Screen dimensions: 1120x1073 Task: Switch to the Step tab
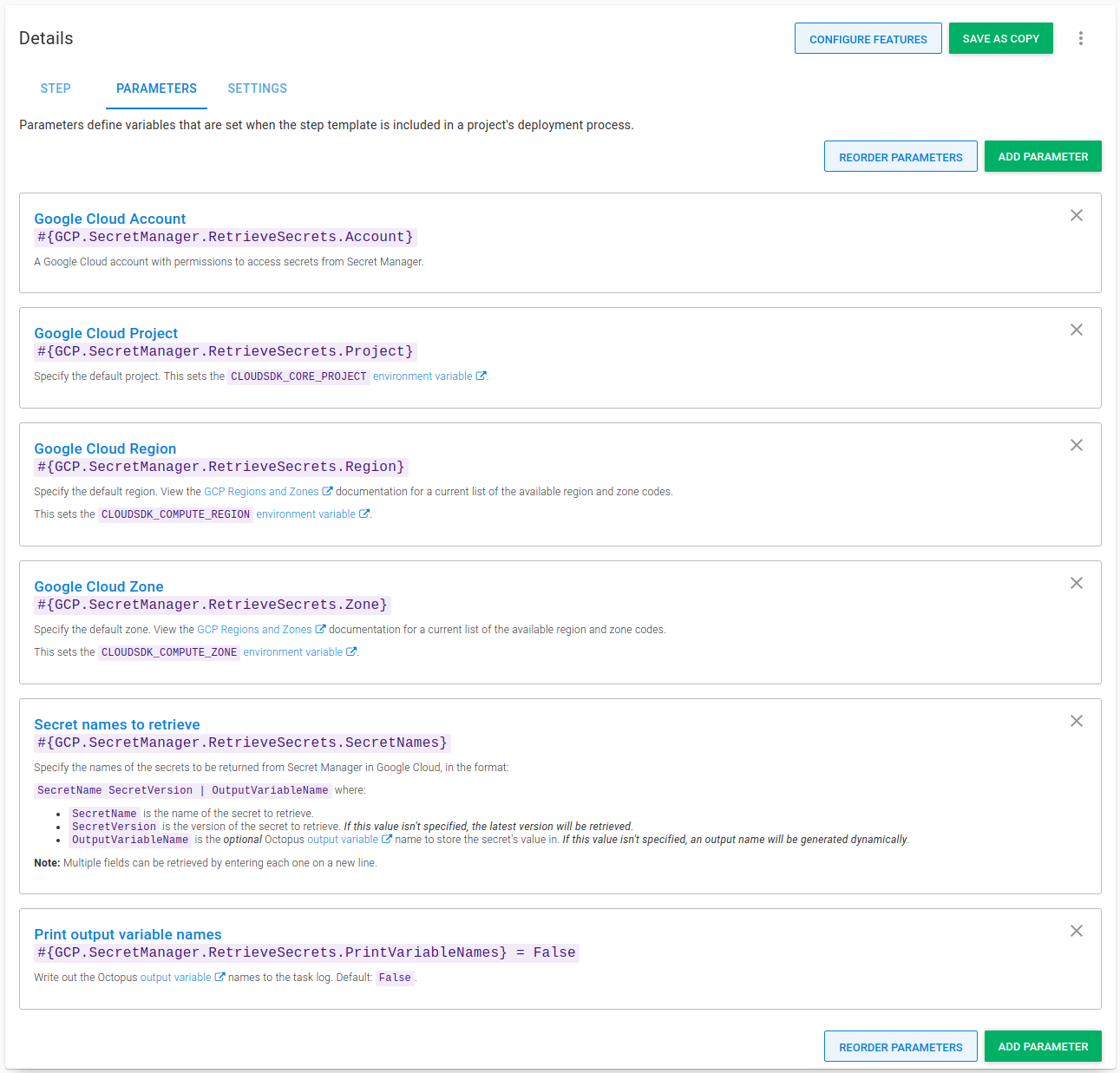pos(56,88)
